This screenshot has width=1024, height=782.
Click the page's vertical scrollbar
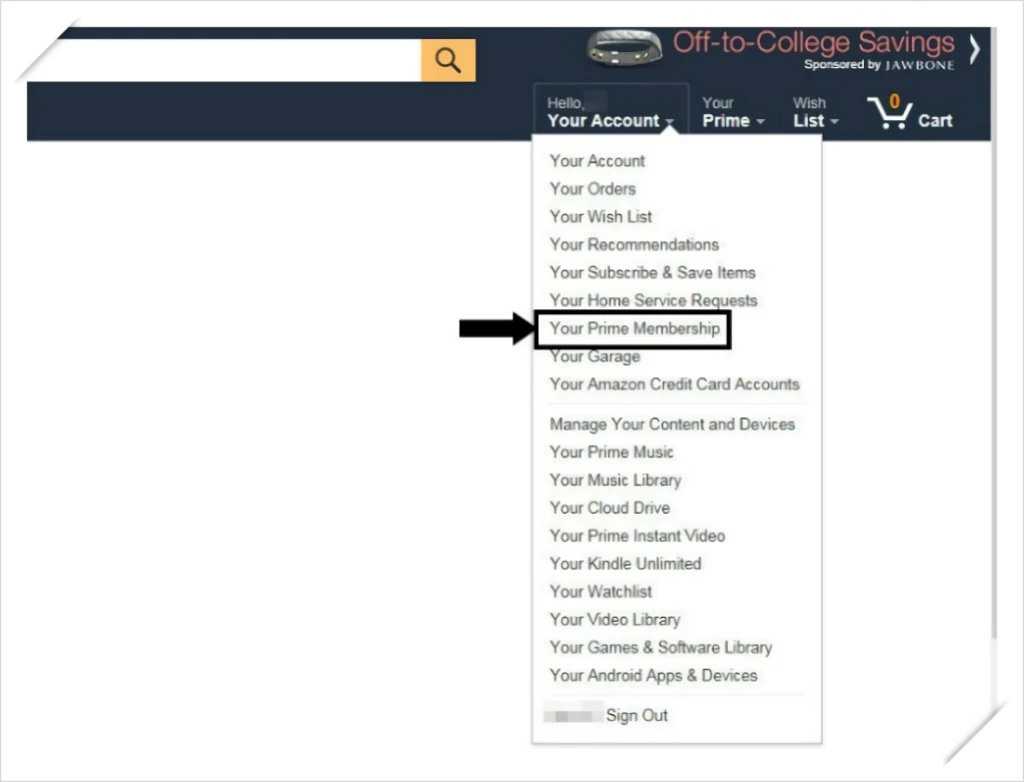pos(994,333)
